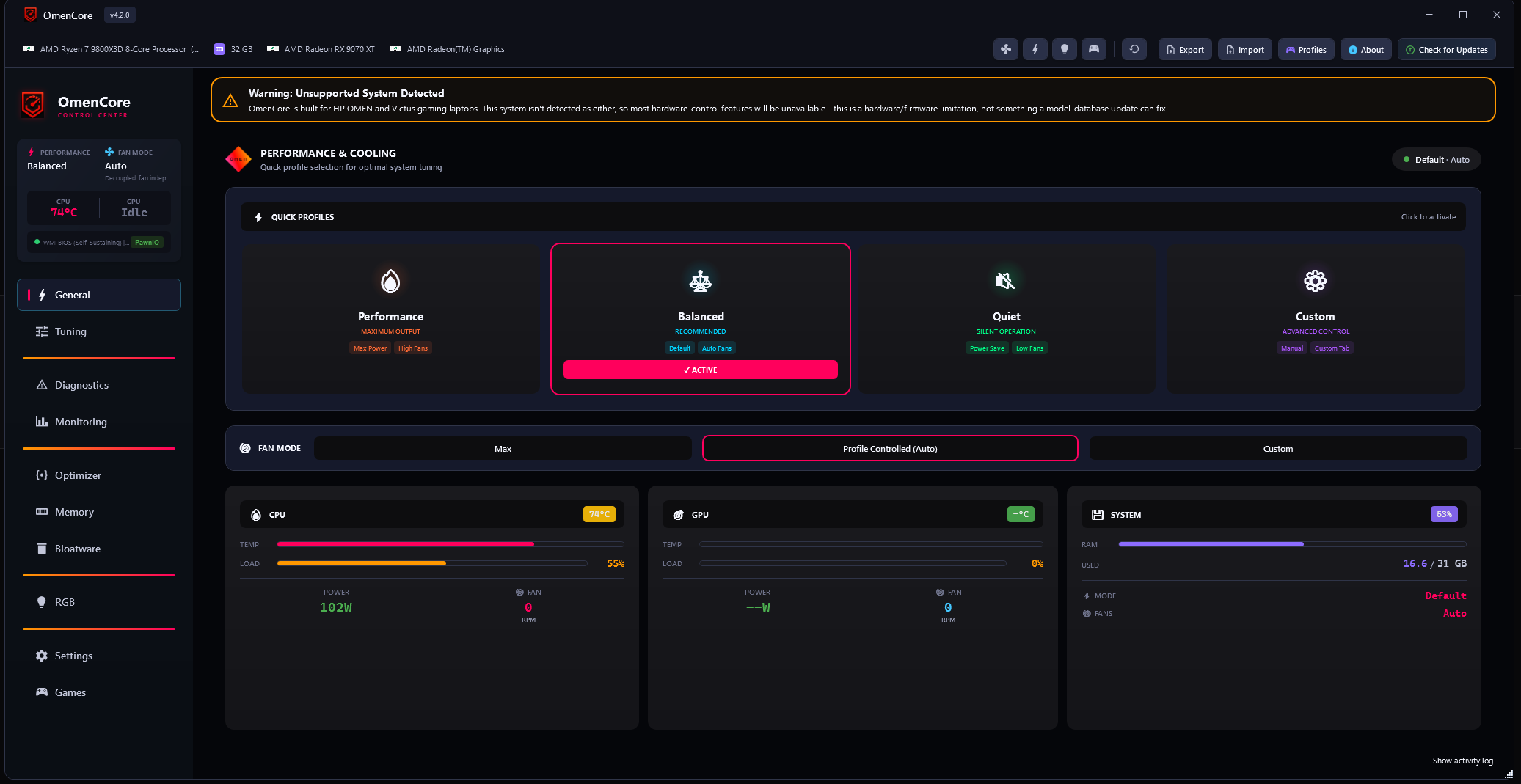Click the warning triangle icon

(x=230, y=100)
